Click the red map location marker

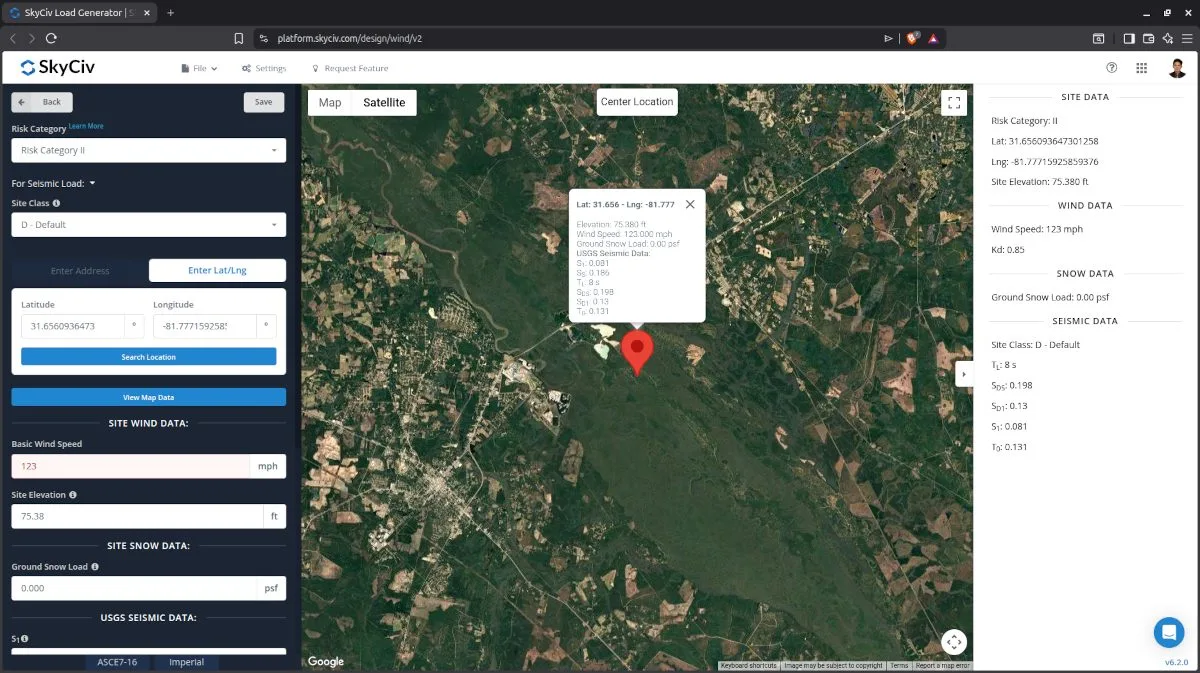(x=637, y=351)
